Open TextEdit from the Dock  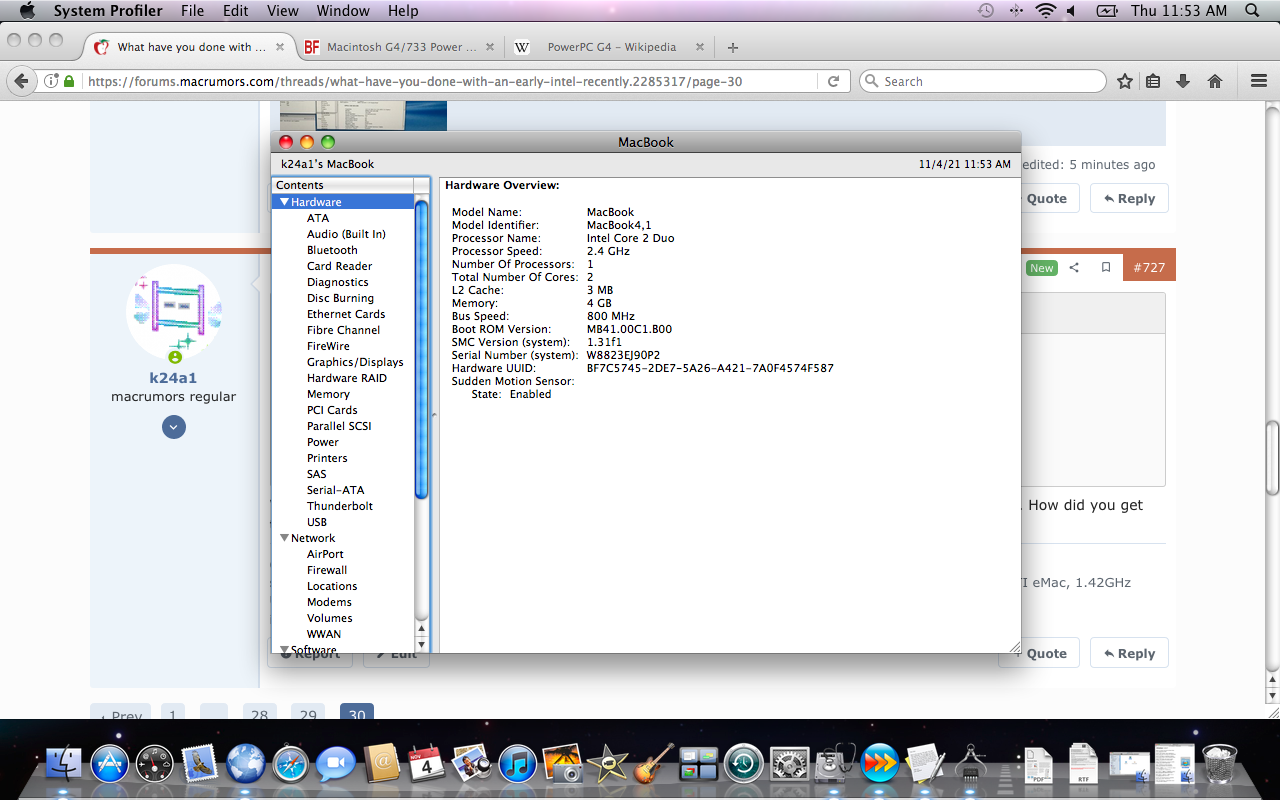(925, 763)
